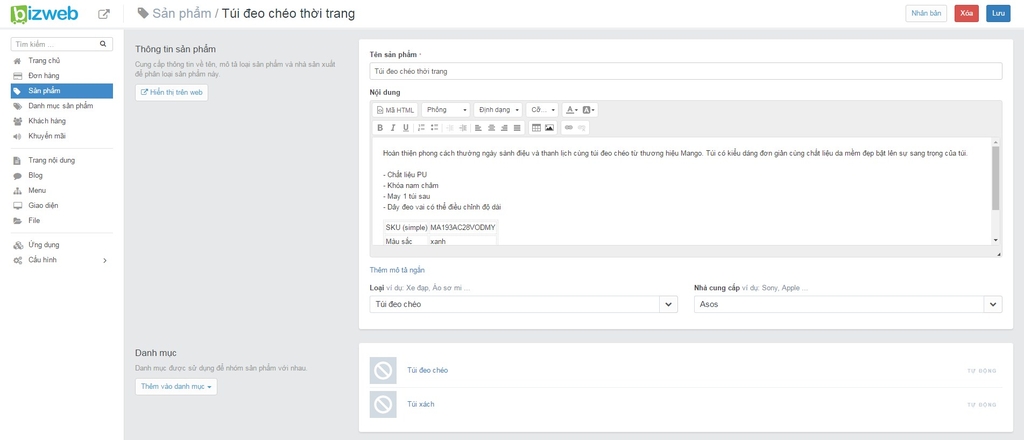Click the Thêm mô tả ngắn link
The image size is (1024, 440).
[x=398, y=270]
